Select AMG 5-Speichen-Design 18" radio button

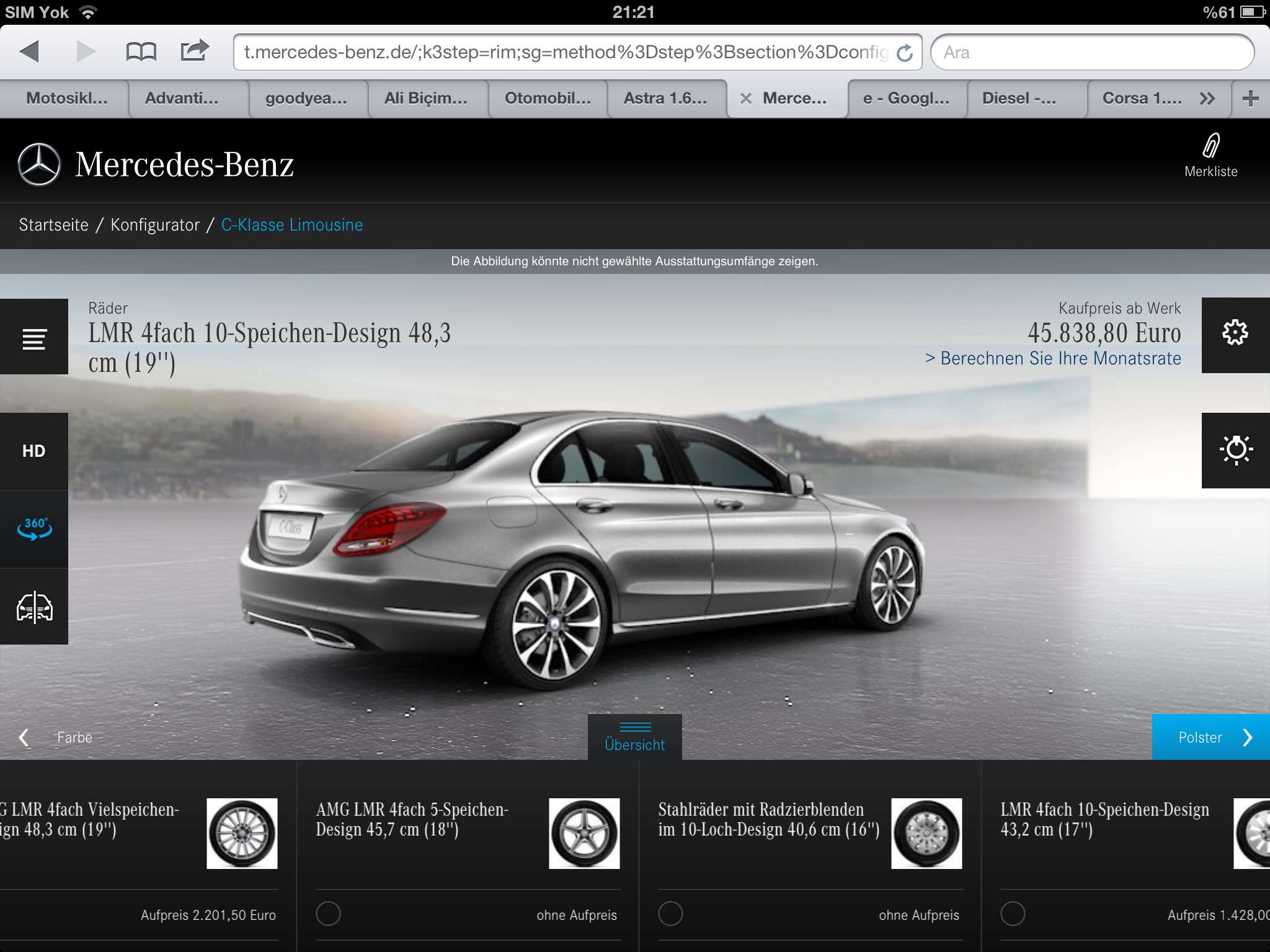coord(328,914)
